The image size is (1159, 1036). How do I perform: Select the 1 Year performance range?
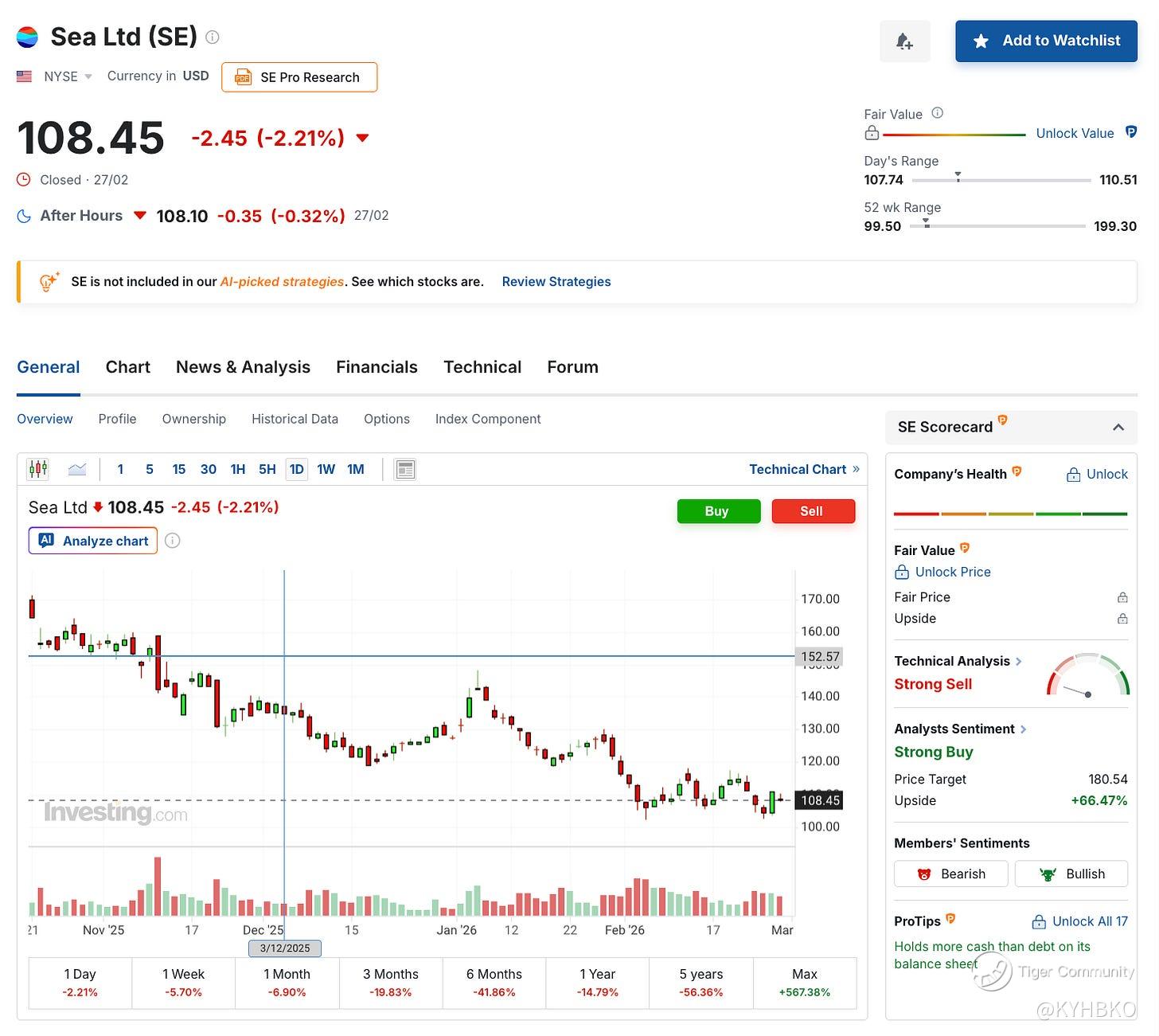(x=598, y=983)
